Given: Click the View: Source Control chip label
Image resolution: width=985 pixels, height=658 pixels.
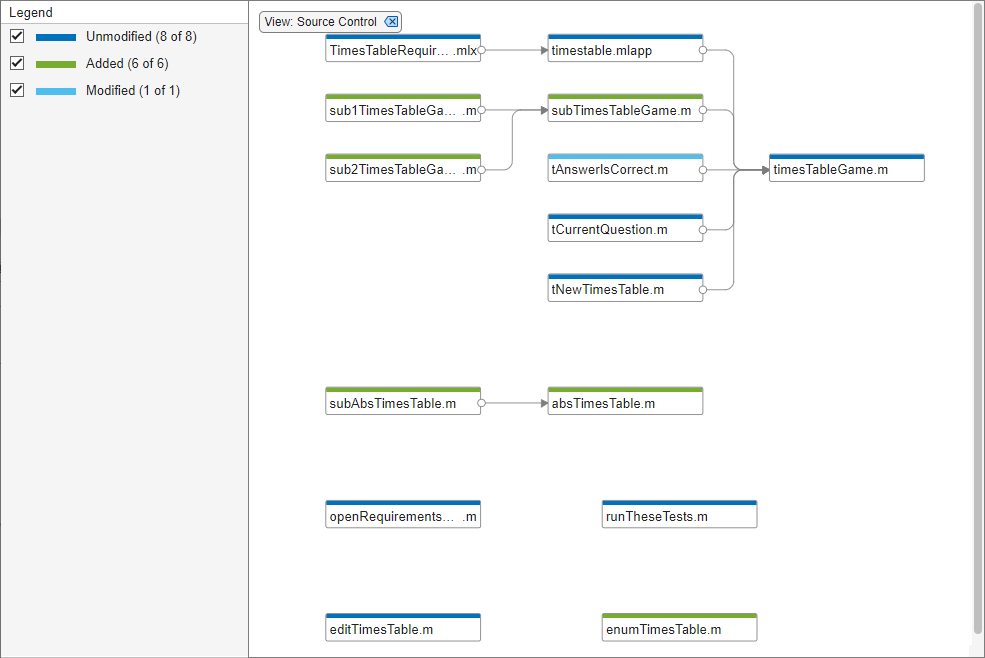Looking at the screenshot, I should pos(320,21).
